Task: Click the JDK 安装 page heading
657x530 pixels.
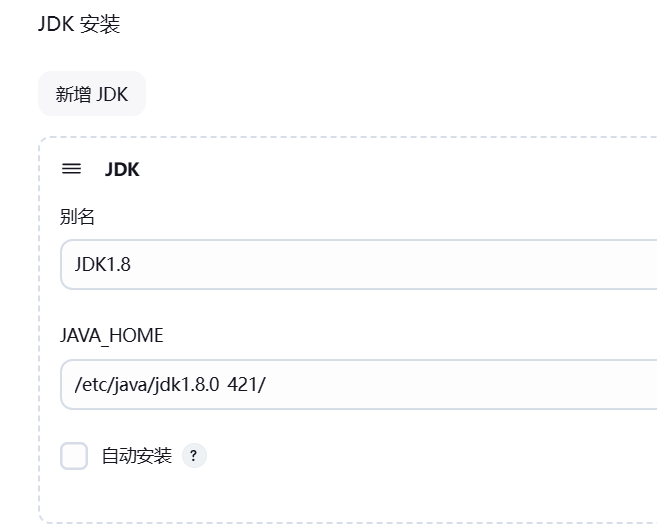Action: pos(79,23)
